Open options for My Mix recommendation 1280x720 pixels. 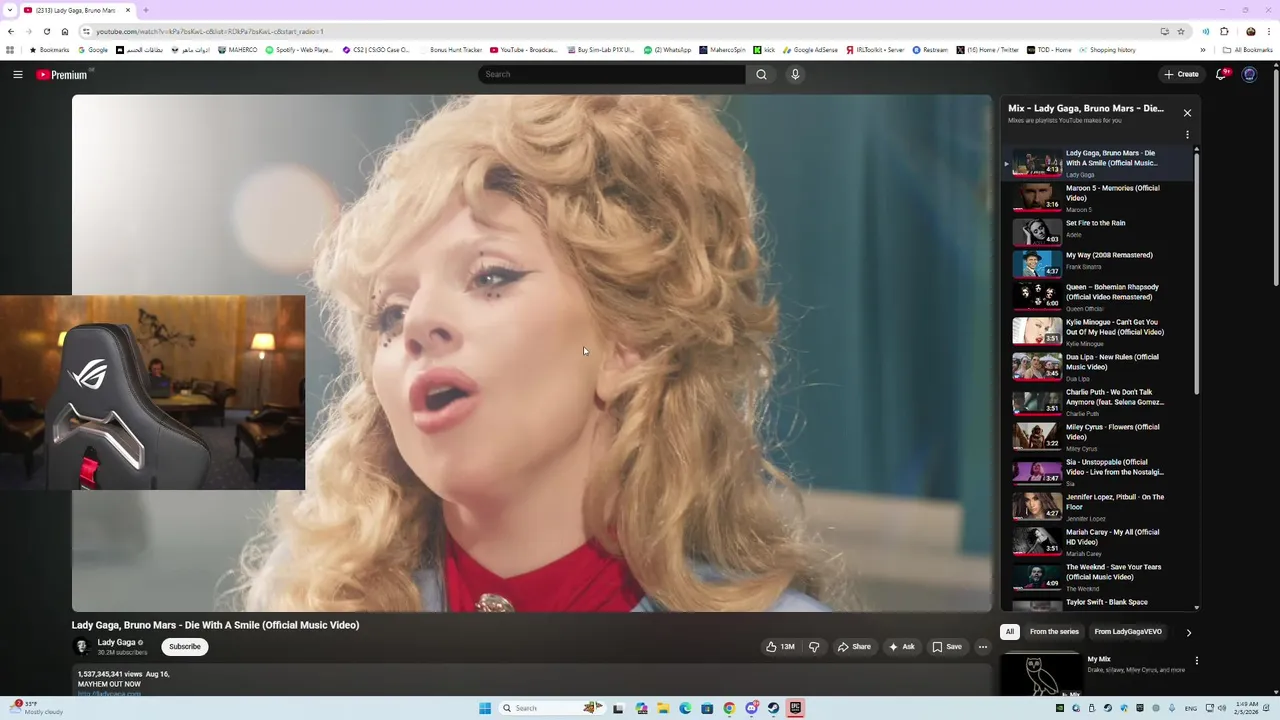(1196, 661)
